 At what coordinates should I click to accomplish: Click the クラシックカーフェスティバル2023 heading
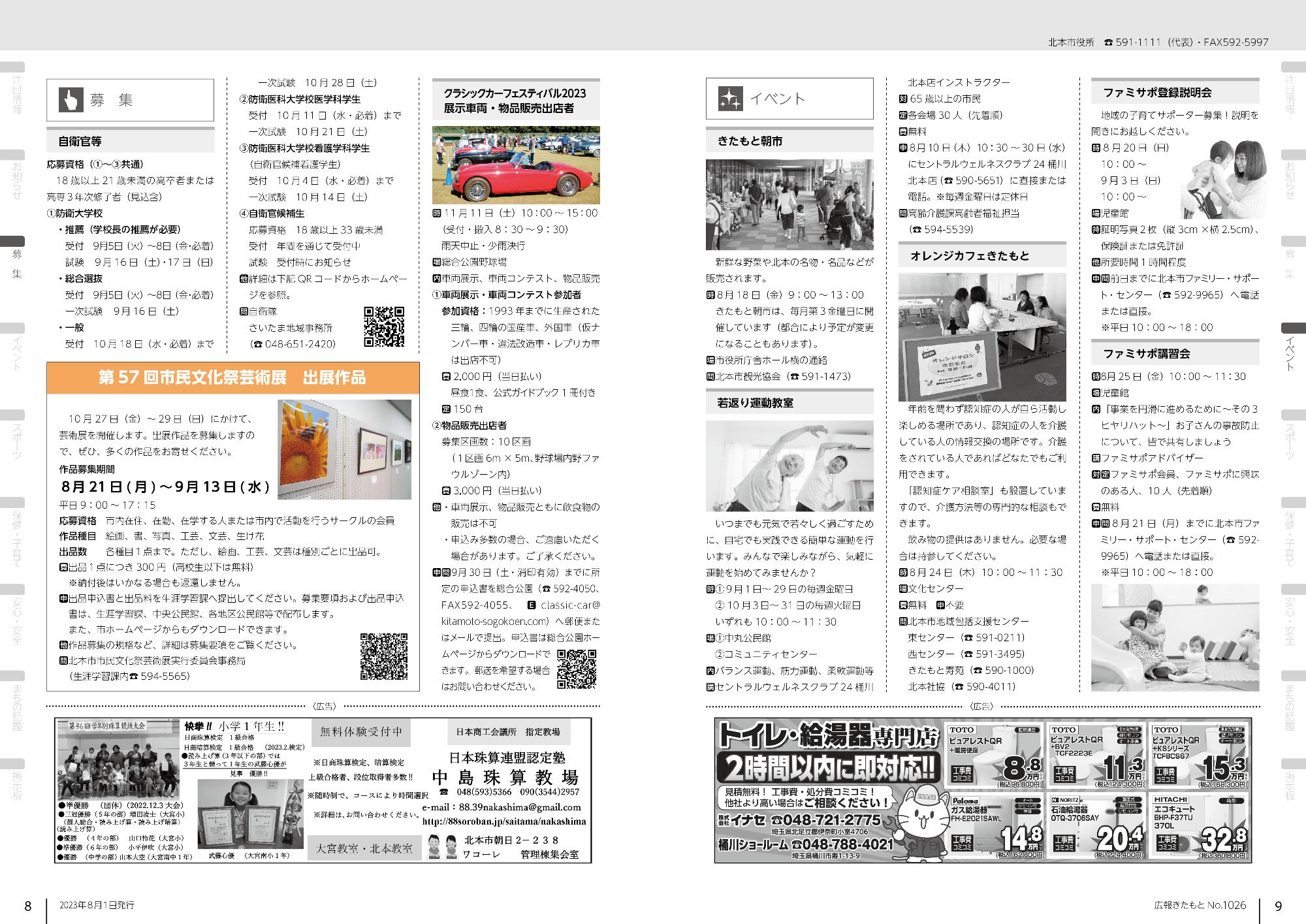(x=516, y=101)
